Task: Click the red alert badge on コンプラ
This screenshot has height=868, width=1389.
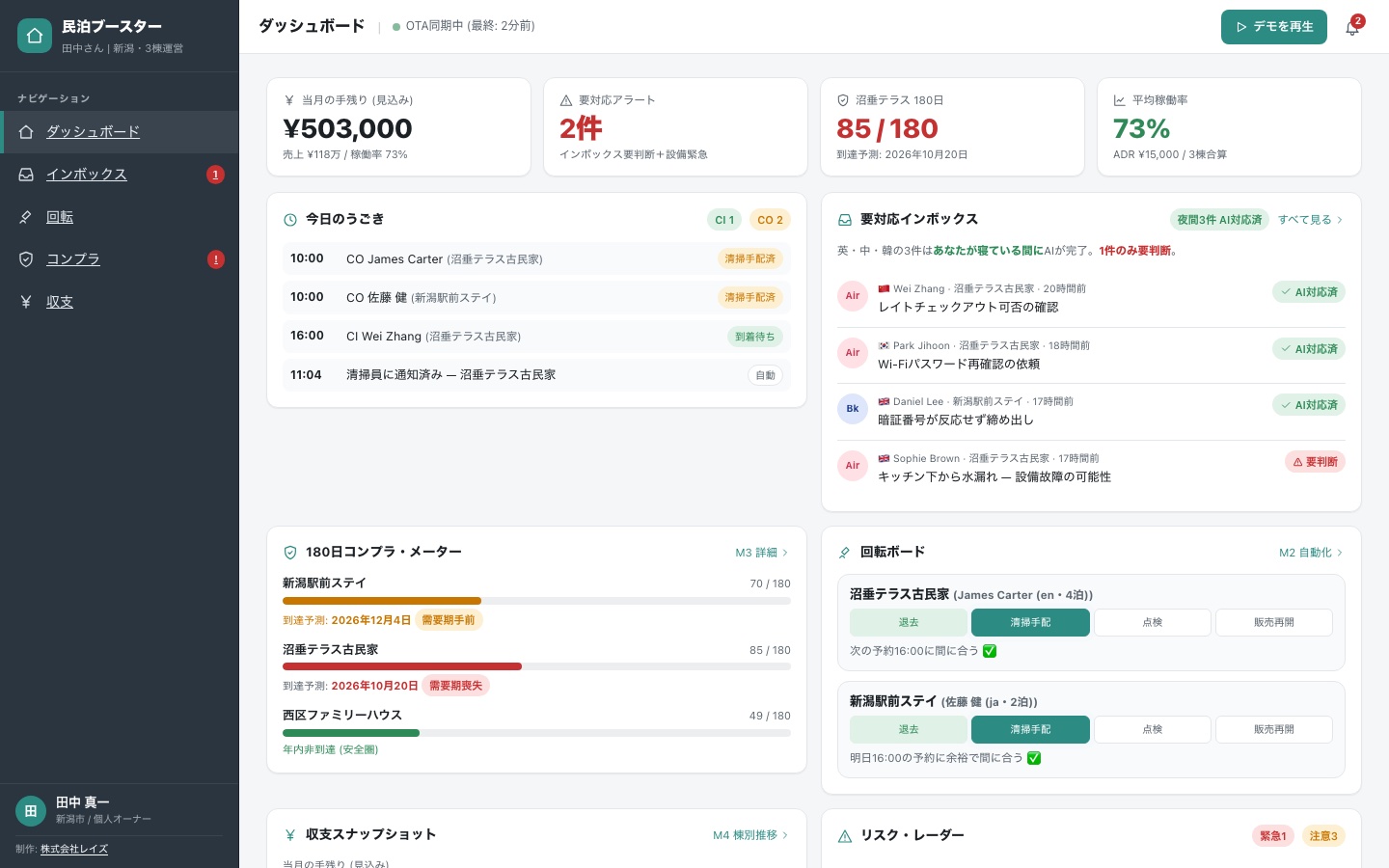Action: coord(215,259)
